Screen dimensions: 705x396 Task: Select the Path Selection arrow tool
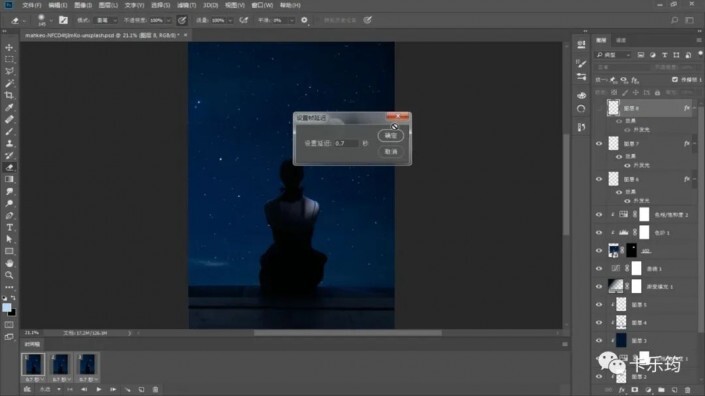9,240
